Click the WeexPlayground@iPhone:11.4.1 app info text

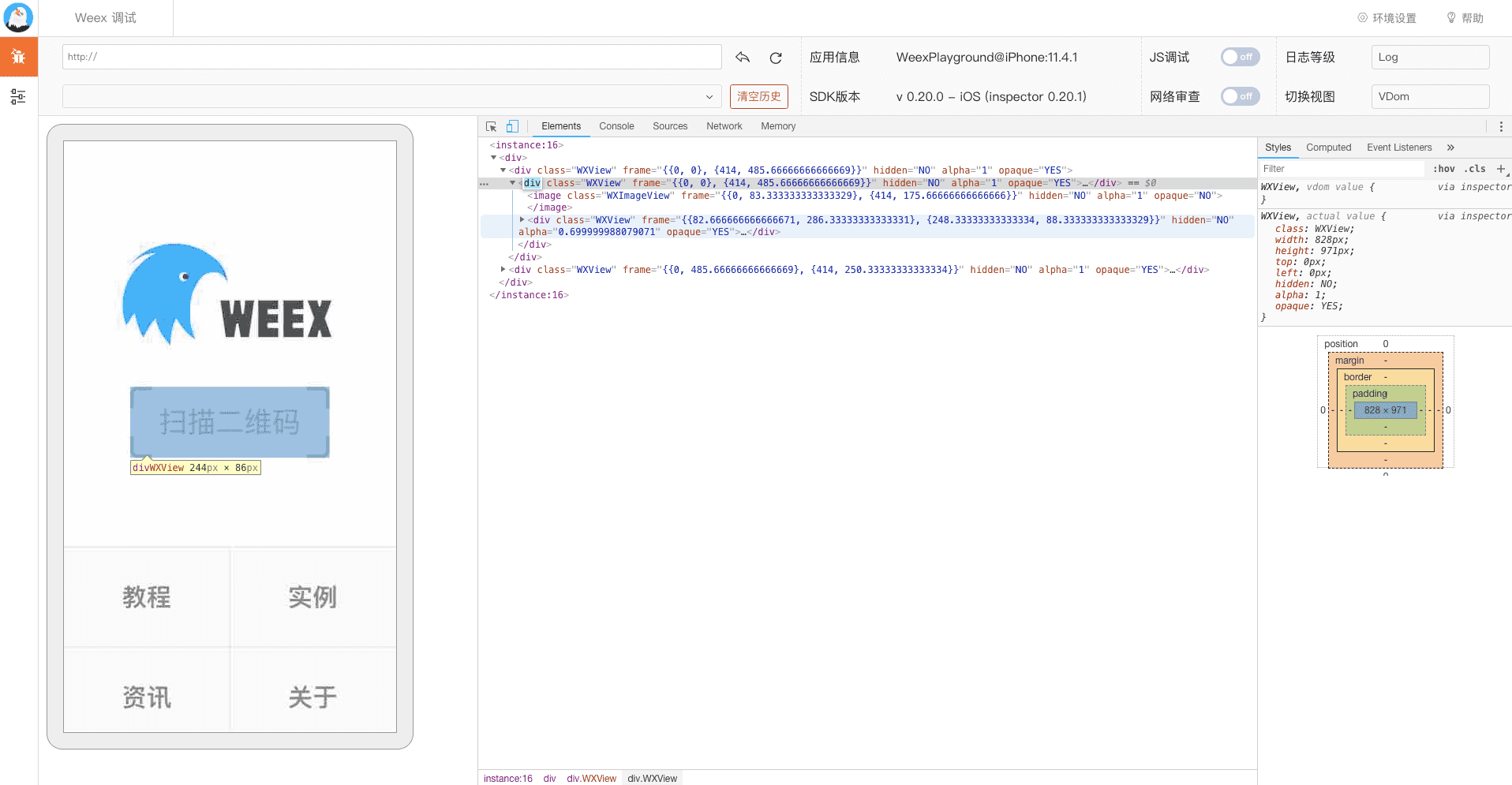tap(986, 57)
